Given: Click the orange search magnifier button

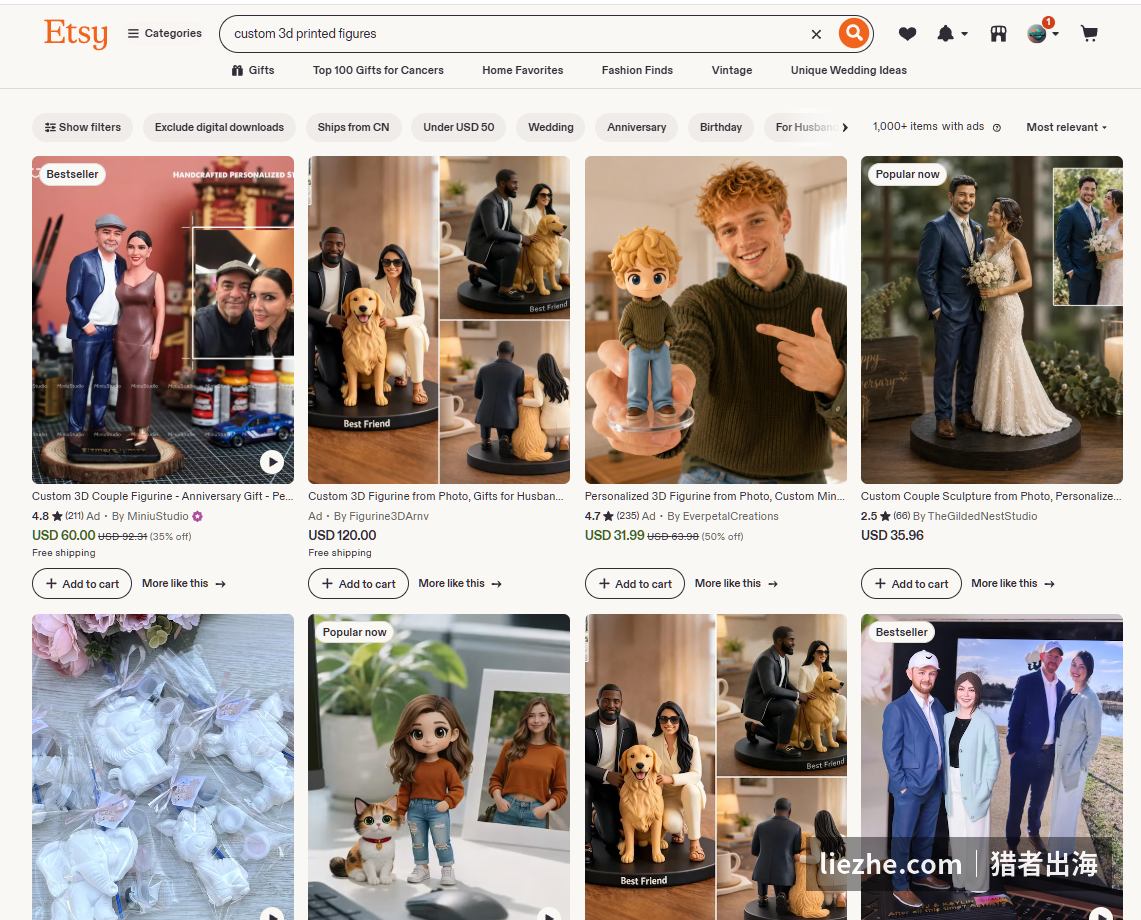Looking at the screenshot, I should pos(854,33).
